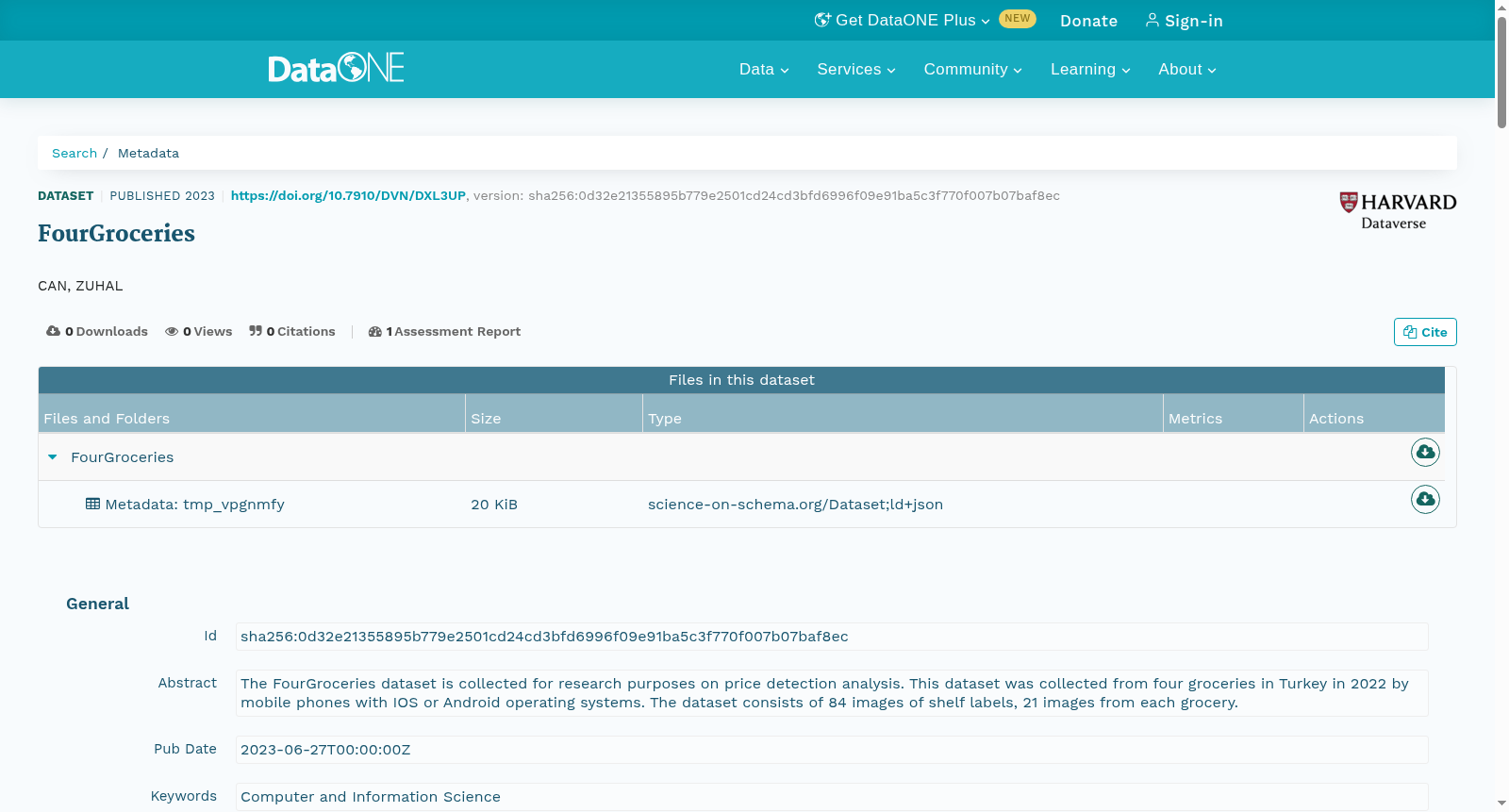This screenshot has width=1509, height=812.
Task: Click the Donate link
Action: coord(1088,21)
